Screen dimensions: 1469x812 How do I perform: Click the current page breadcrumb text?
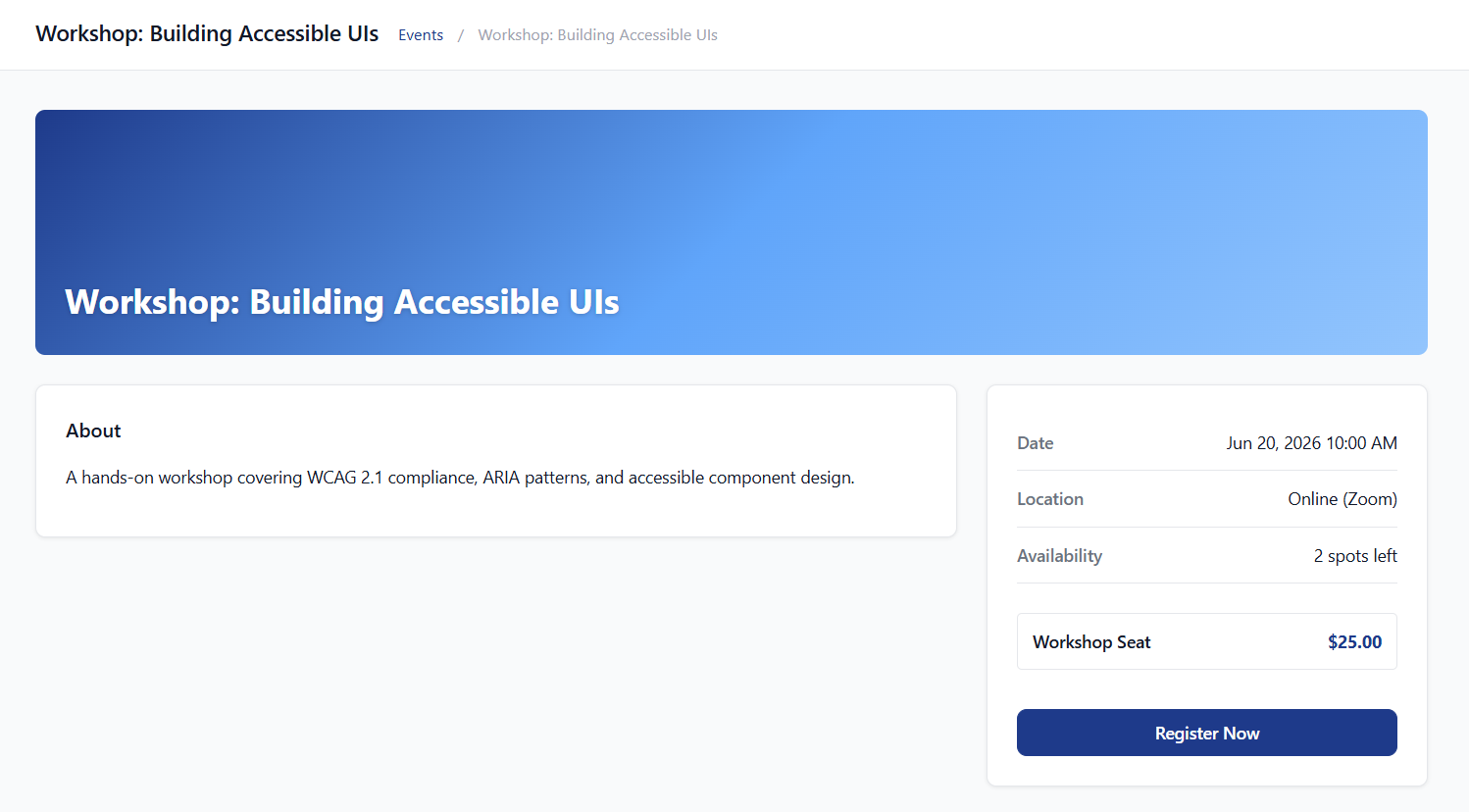pyautogui.click(x=597, y=35)
